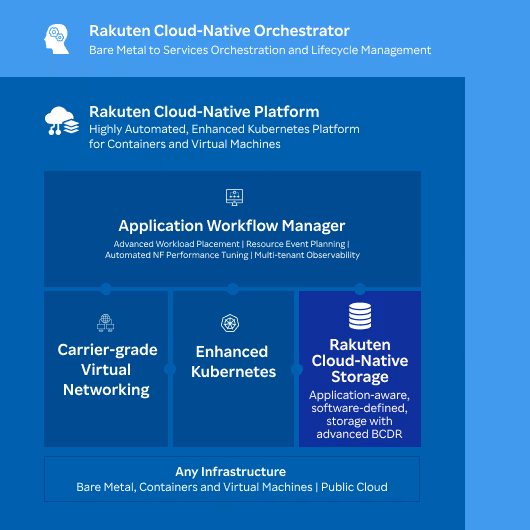
Task: Click the globe network icon above Carrier-grade
Action: click(105, 323)
